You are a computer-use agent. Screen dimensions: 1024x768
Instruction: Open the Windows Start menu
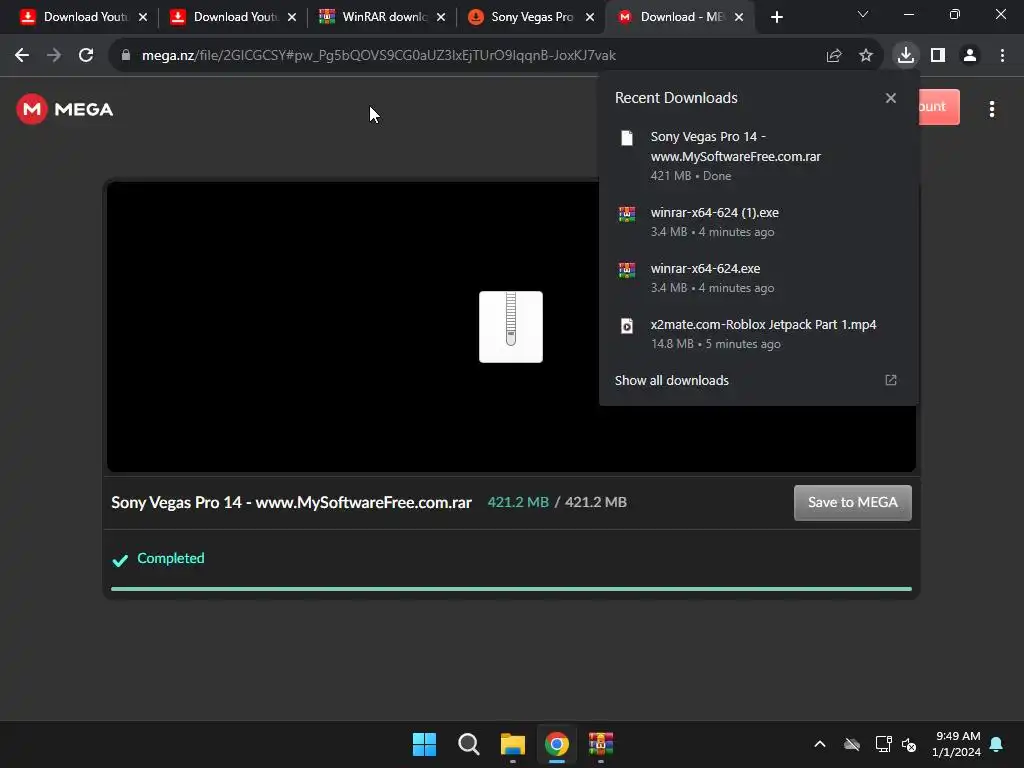(424, 744)
